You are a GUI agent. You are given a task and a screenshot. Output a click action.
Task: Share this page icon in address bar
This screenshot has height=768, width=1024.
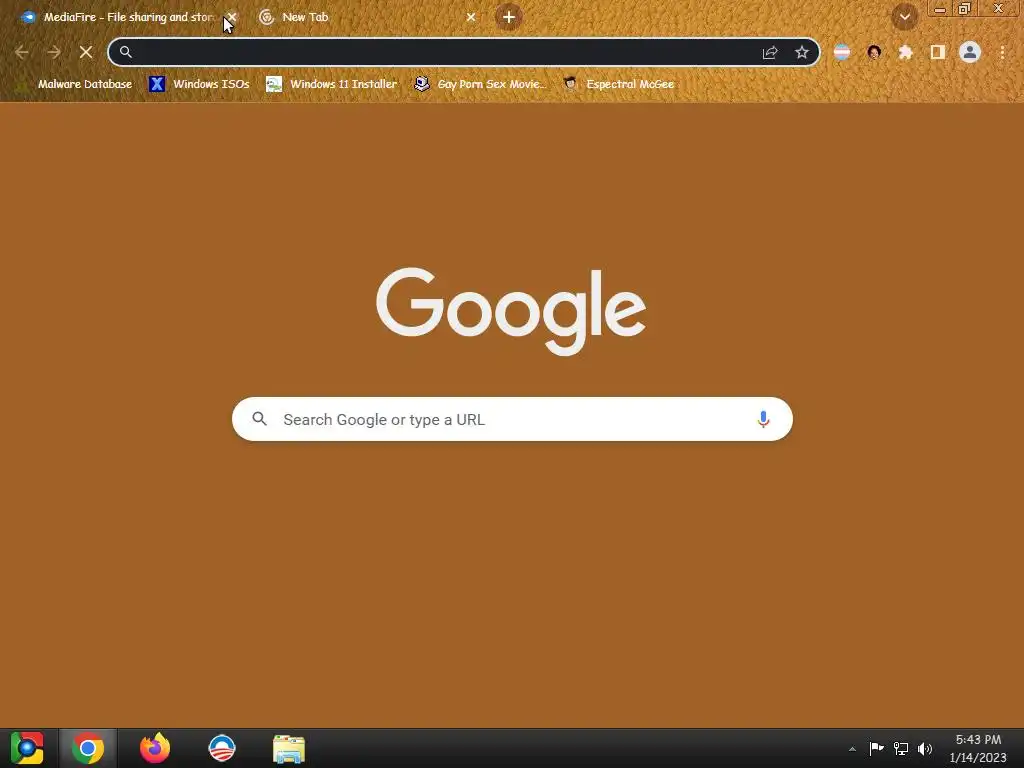(770, 52)
